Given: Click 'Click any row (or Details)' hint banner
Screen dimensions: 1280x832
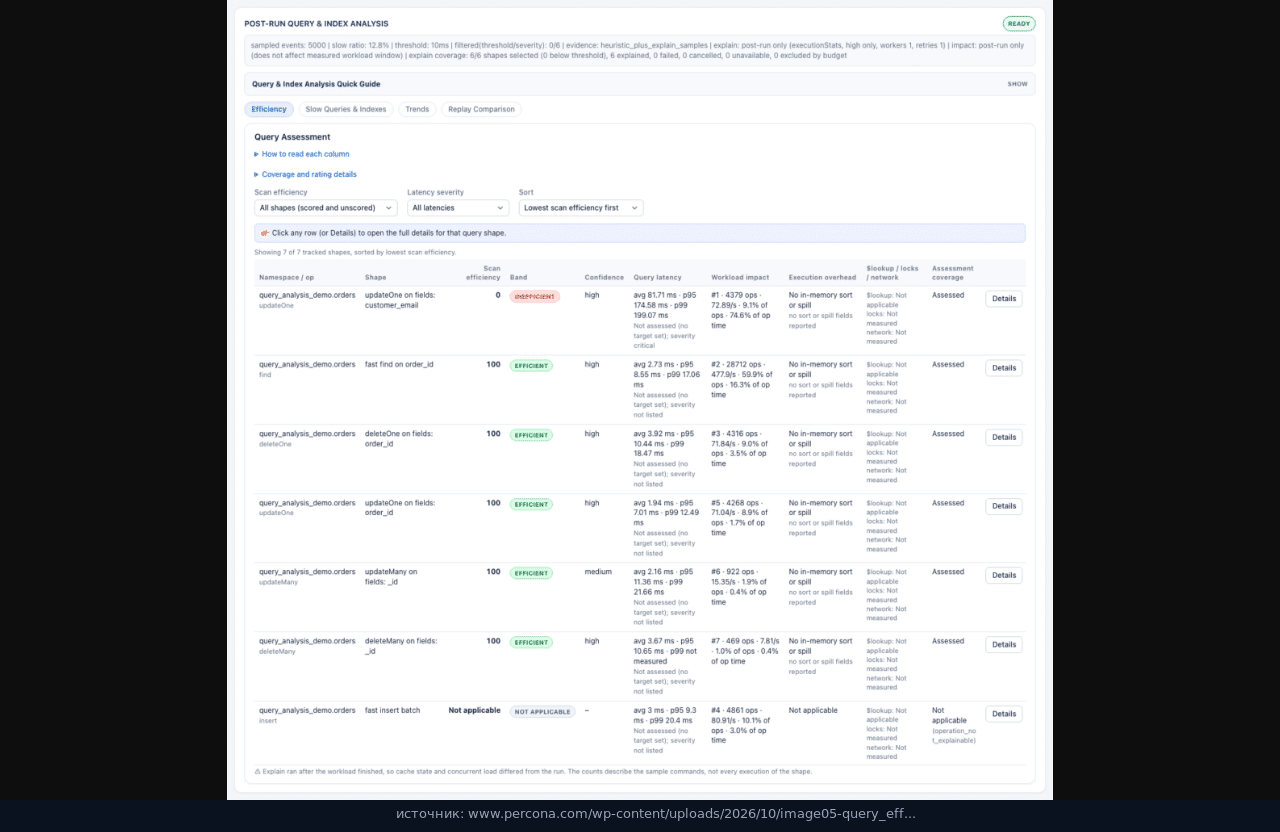Looking at the screenshot, I should coord(640,233).
